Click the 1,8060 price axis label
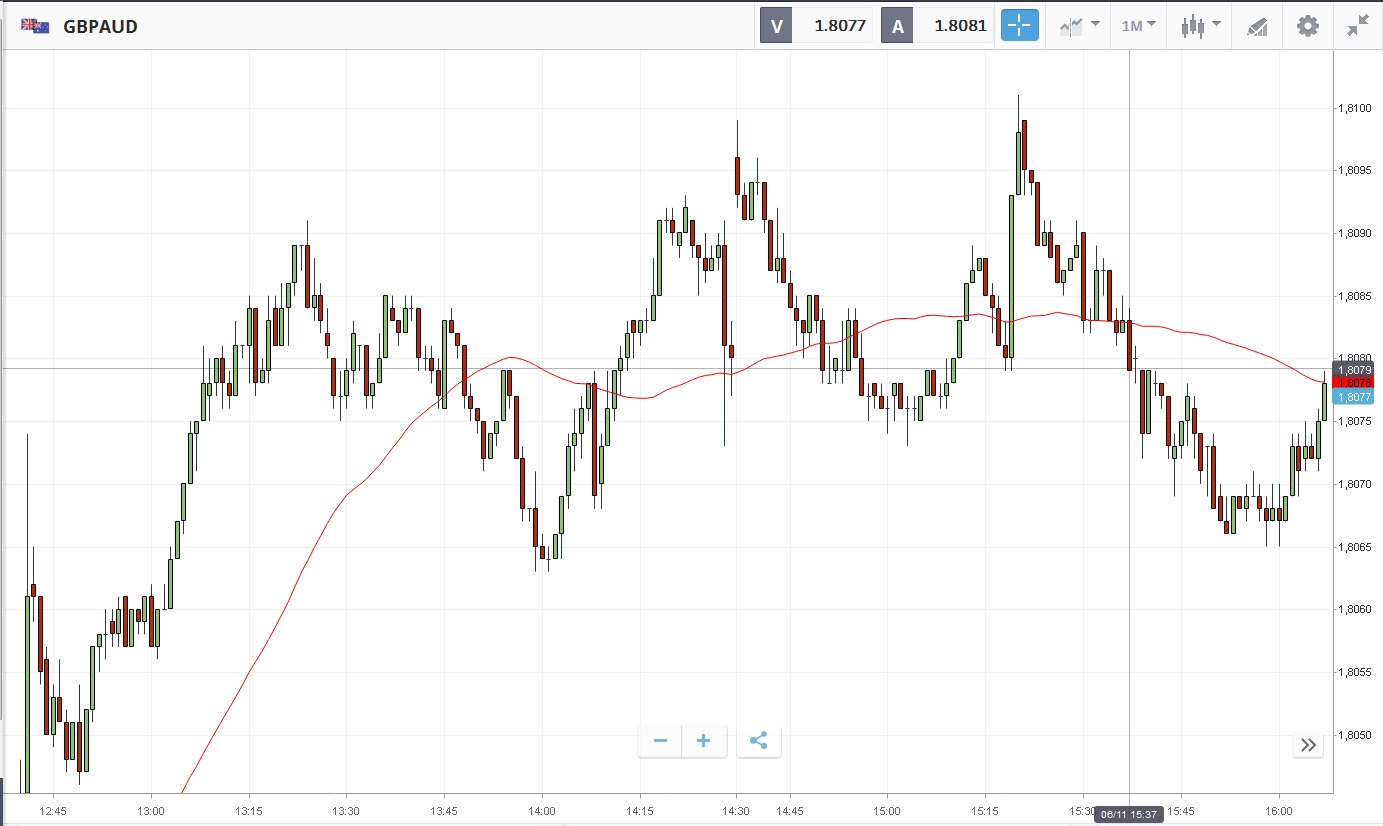This screenshot has height=826, width=1383. (x=1355, y=609)
